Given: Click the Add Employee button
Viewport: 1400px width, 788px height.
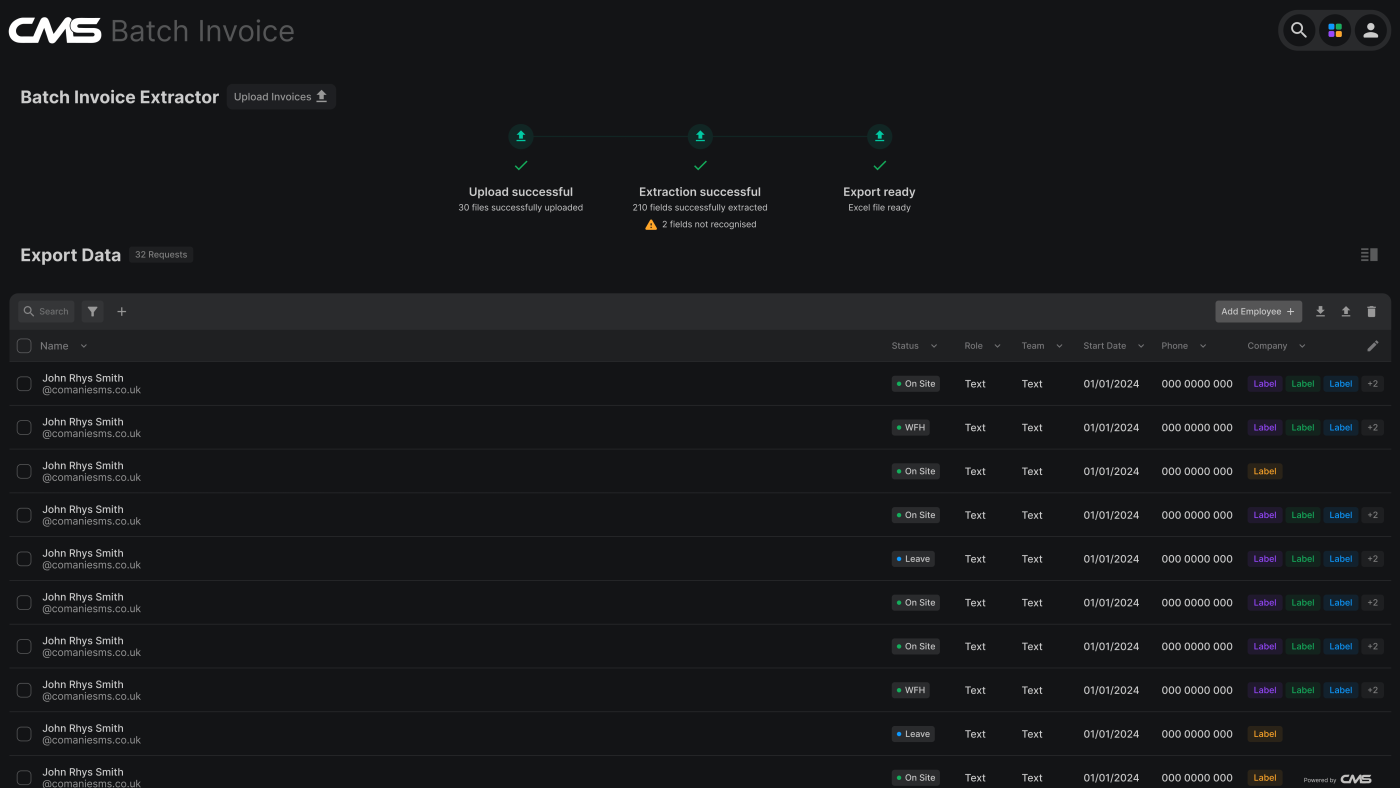Looking at the screenshot, I should pos(1258,311).
